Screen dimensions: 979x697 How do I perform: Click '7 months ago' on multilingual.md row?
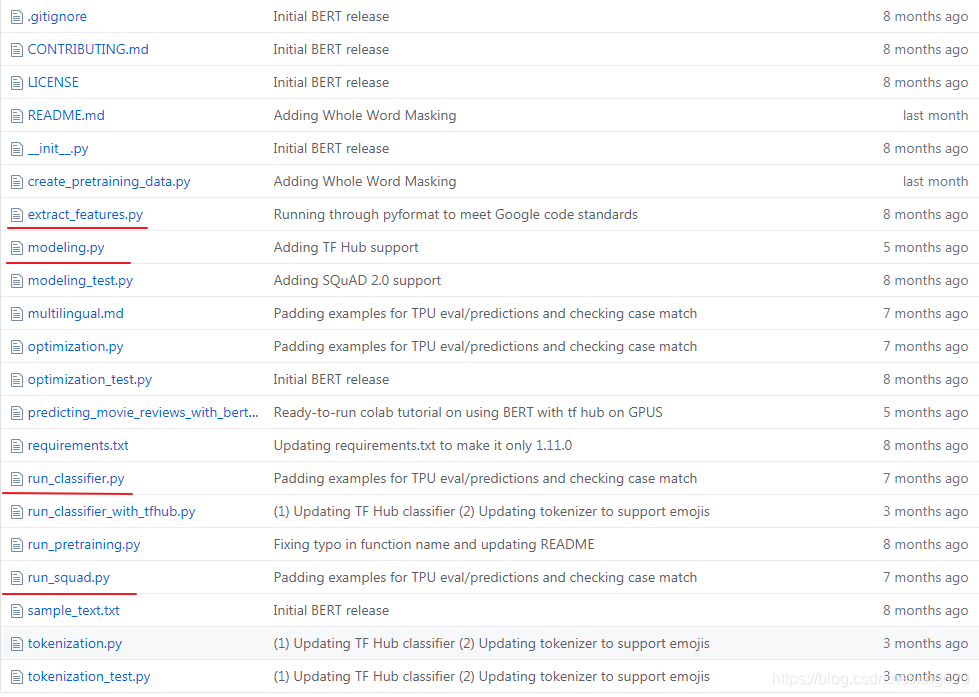925,314
